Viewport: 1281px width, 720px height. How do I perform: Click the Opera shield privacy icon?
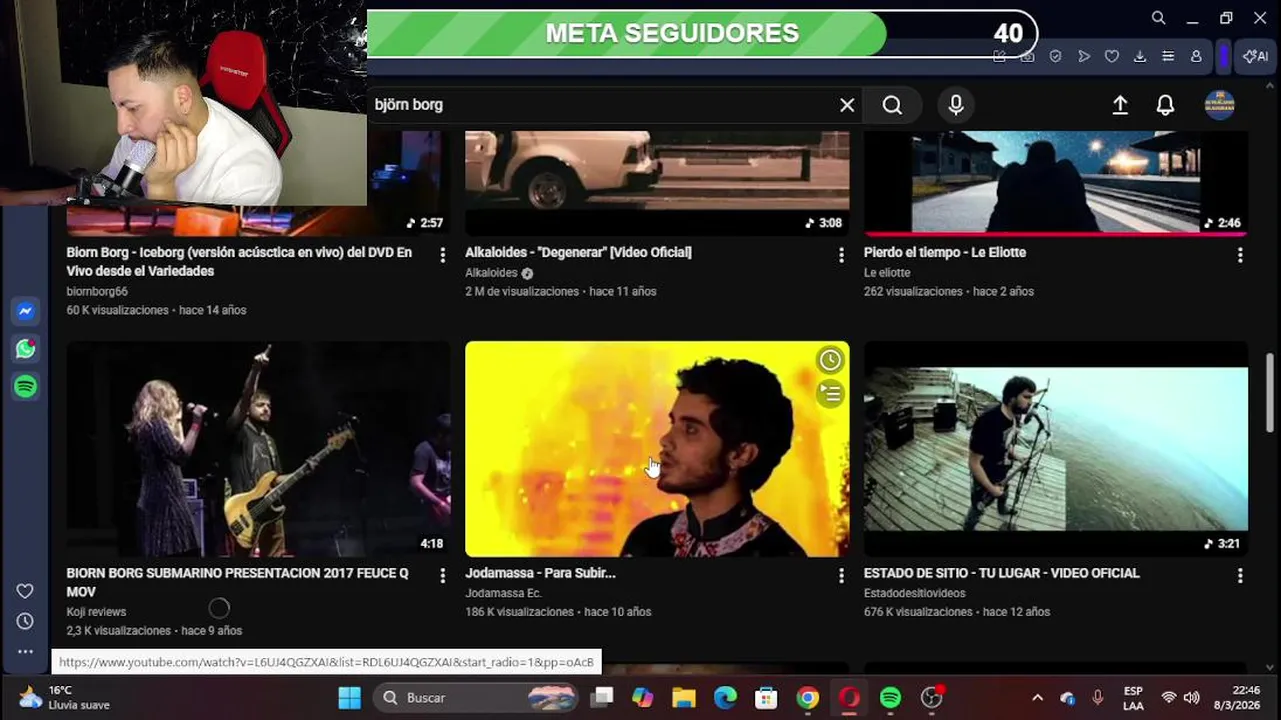1055,57
